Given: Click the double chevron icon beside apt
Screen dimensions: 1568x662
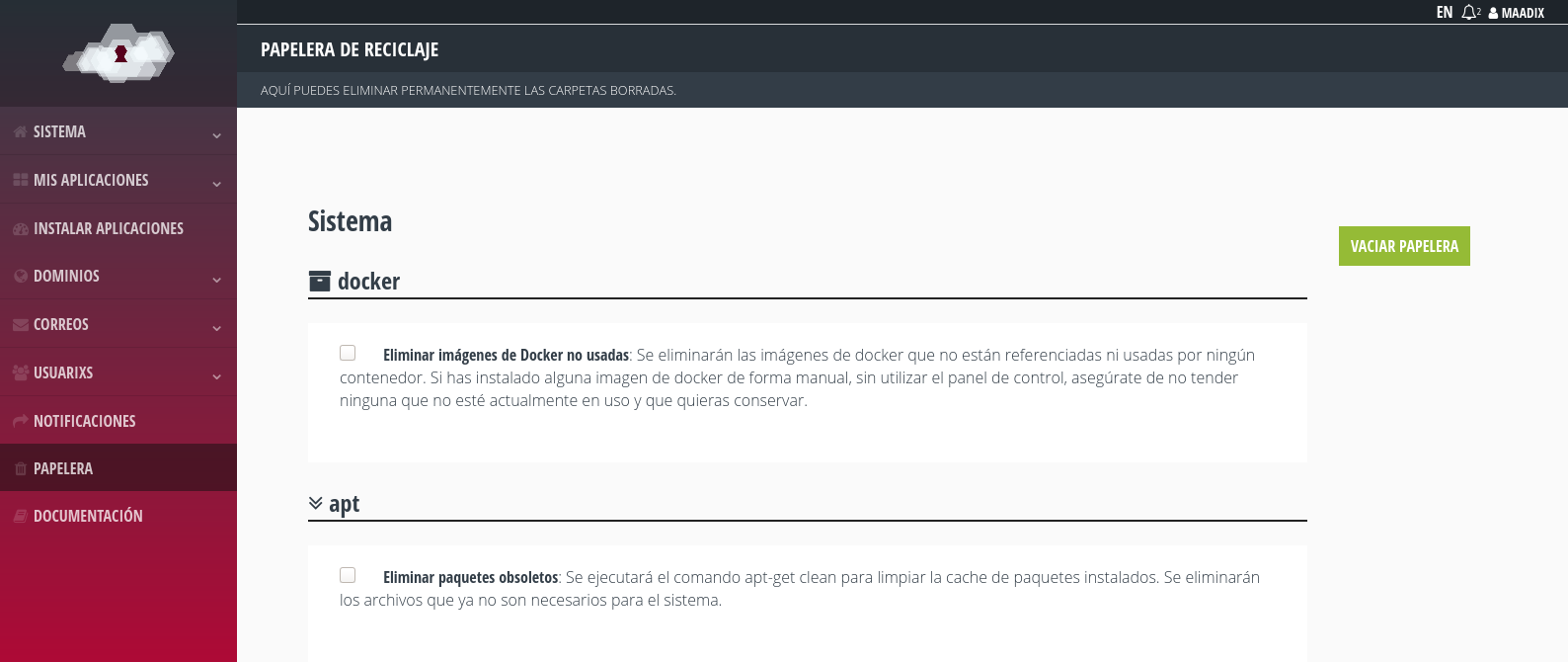Looking at the screenshot, I should tap(316, 504).
